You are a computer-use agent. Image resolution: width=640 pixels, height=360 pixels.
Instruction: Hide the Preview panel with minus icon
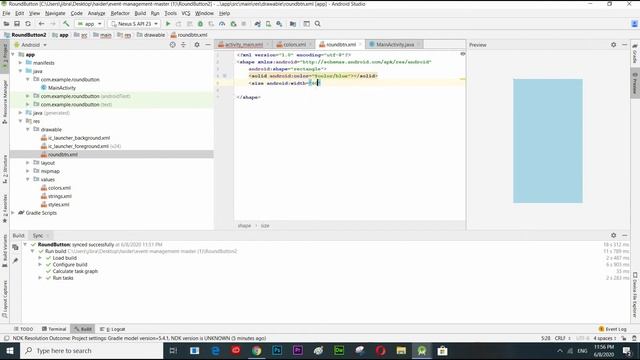coord(624,44)
